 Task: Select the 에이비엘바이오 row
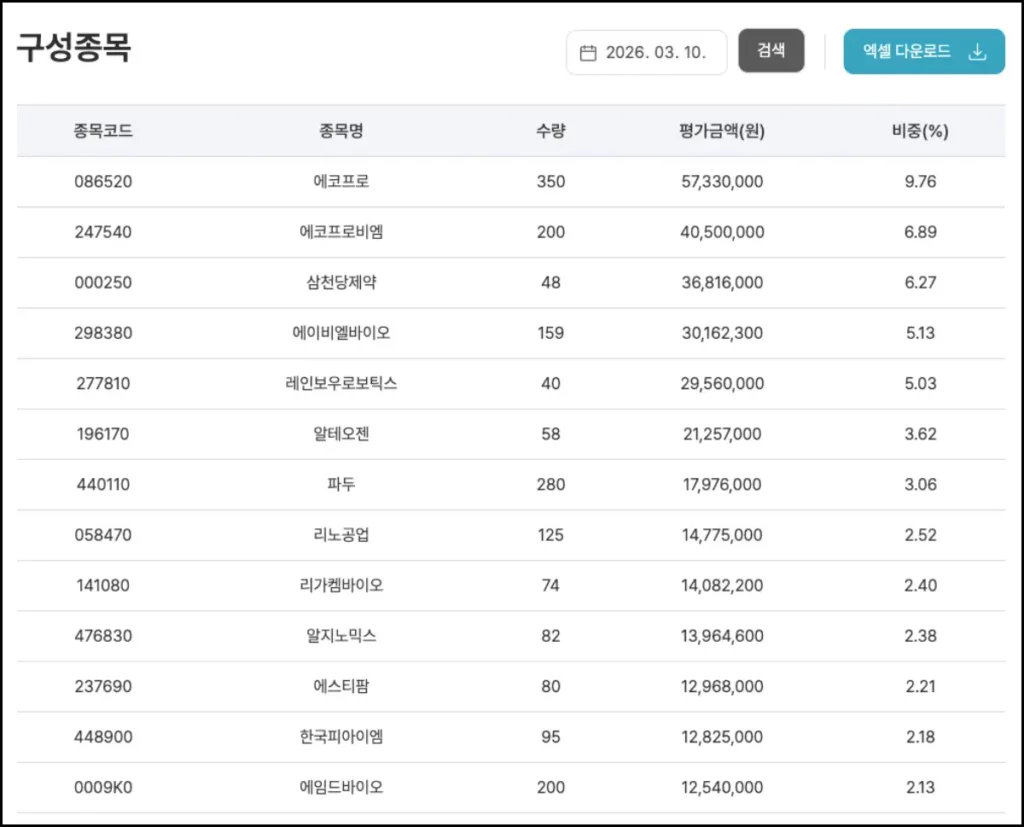(341, 332)
